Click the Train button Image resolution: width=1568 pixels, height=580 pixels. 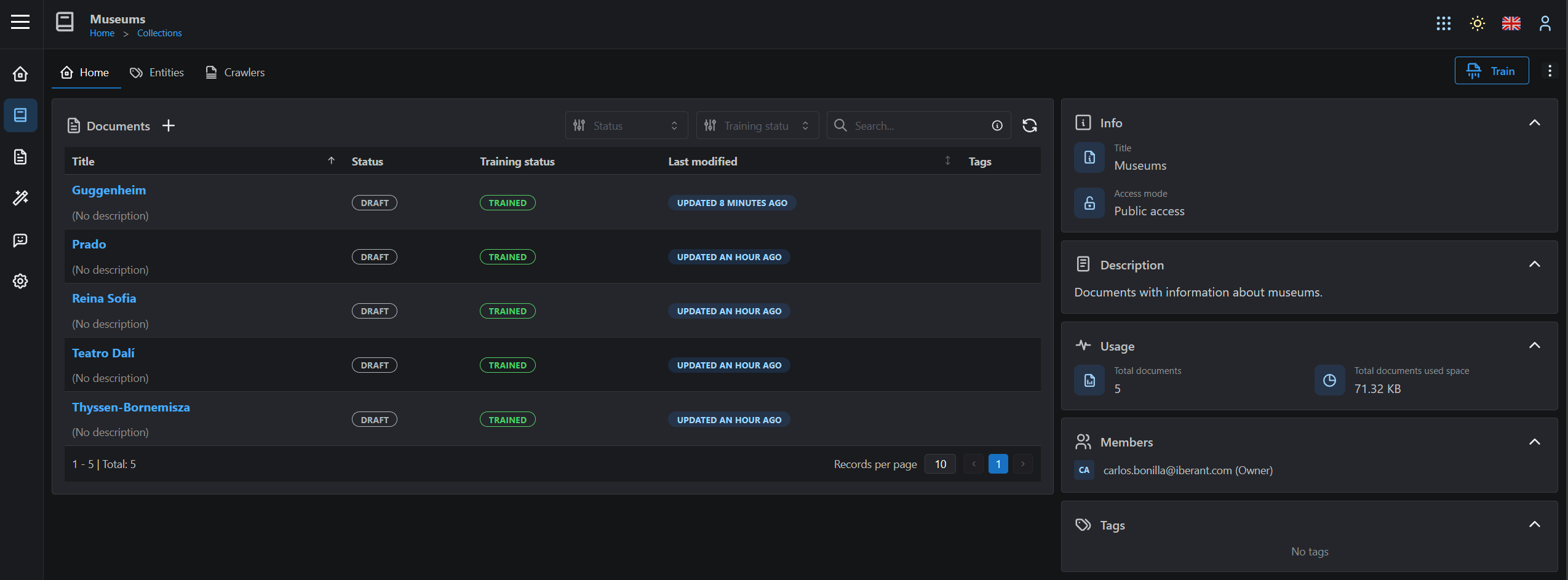tap(1491, 71)
